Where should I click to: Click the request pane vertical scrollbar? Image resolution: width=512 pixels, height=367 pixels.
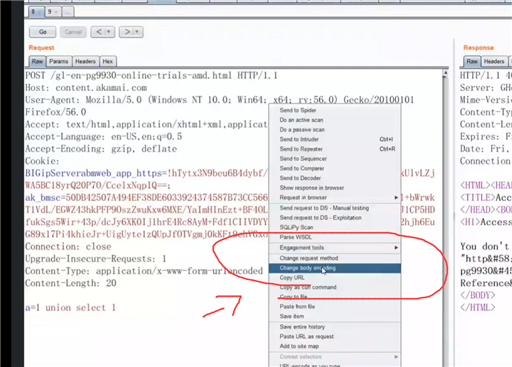pyautogui.click(x=445, y=217)
